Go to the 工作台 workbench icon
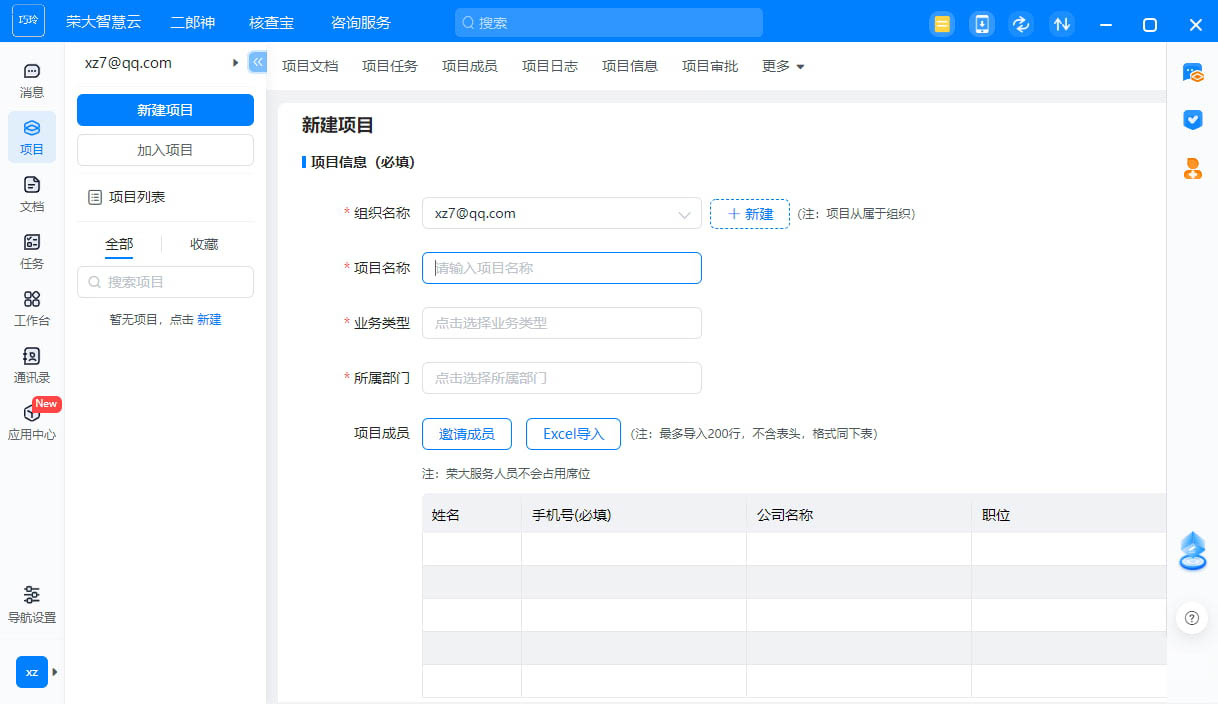The height and width of the screenshot is (704, 1218). coord(32,308)
